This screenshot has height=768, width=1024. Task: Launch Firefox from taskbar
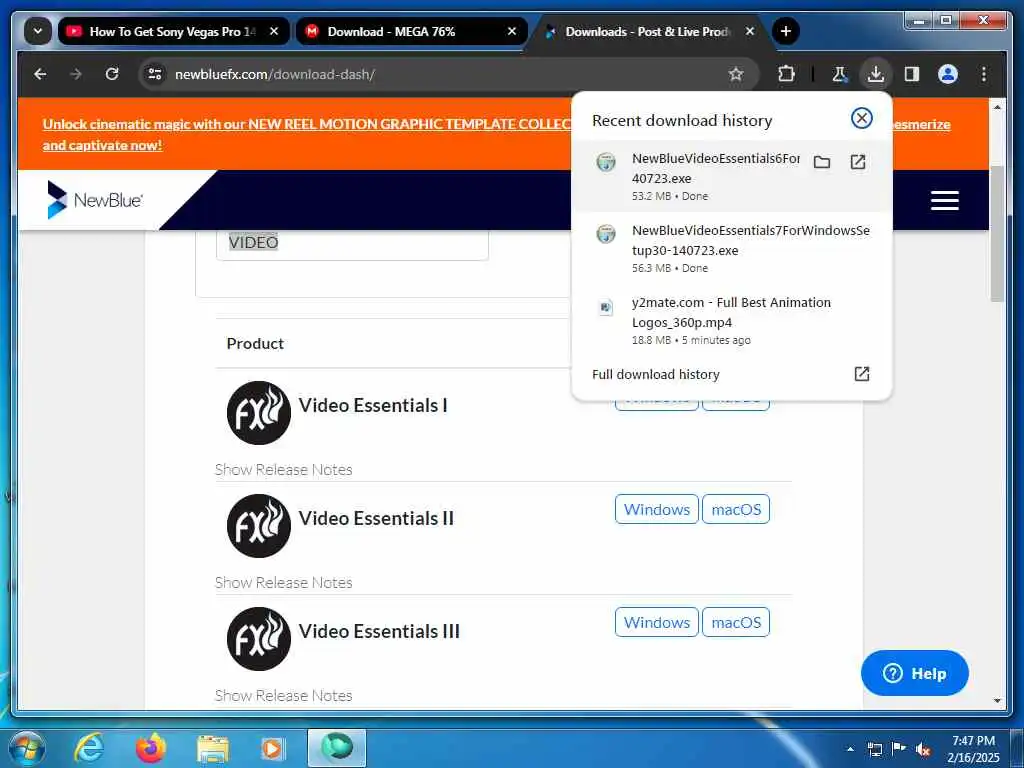point(150,748)
